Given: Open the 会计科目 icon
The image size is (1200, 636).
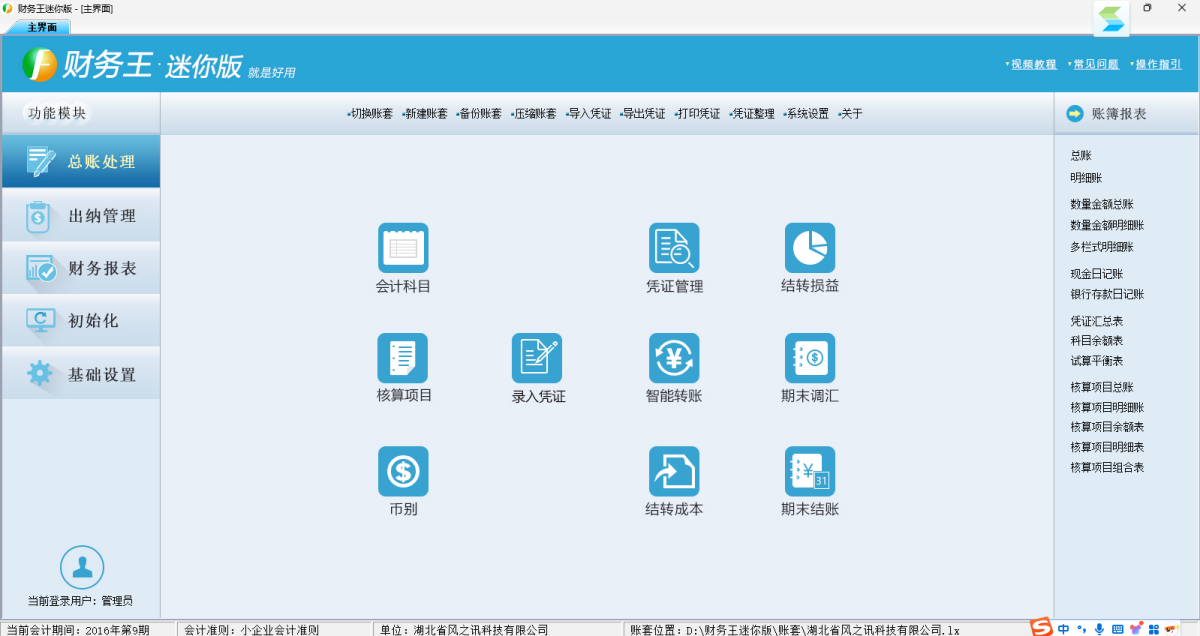Looking at the screenshot, I should pos(403,248).
